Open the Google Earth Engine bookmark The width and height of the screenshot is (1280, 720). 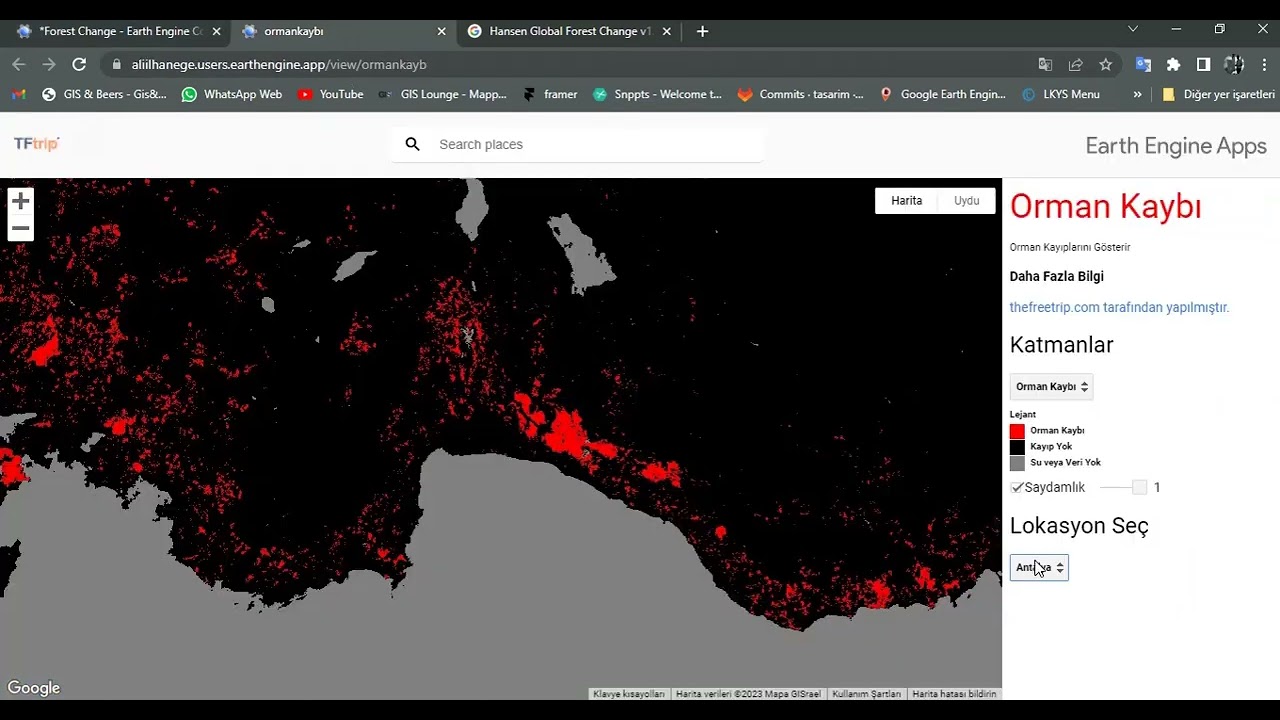[942, 94]
